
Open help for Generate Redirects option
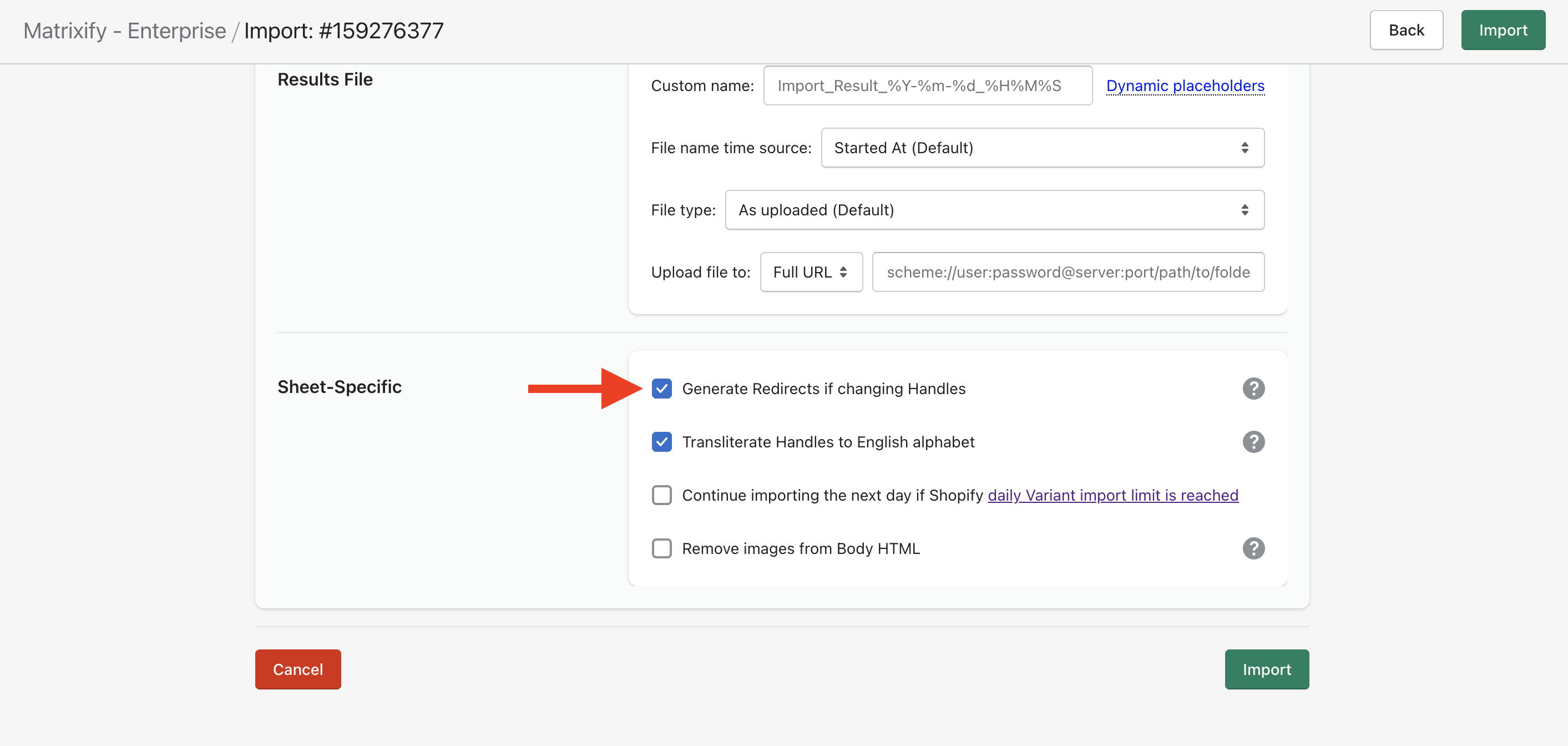pos(1253,389)
